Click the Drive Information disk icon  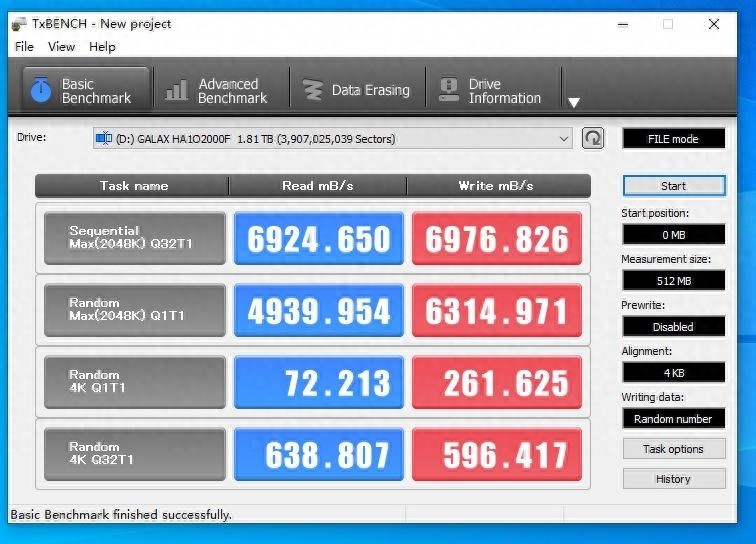[x=449, y=90]
